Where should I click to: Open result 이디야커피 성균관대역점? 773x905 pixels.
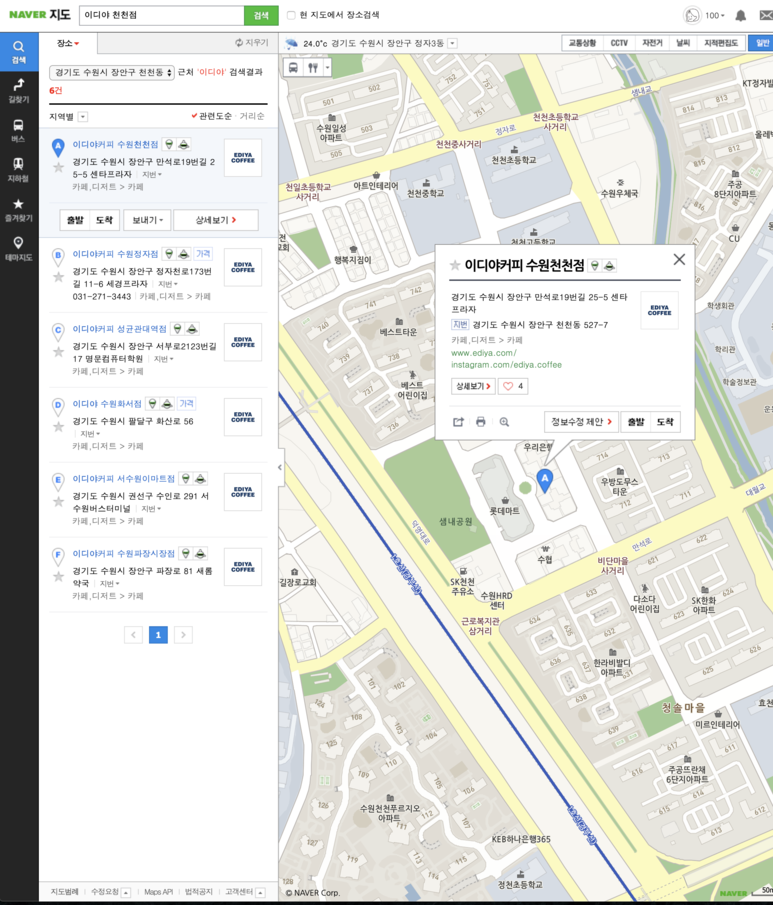pyautogui.click(x=120, y=329)
